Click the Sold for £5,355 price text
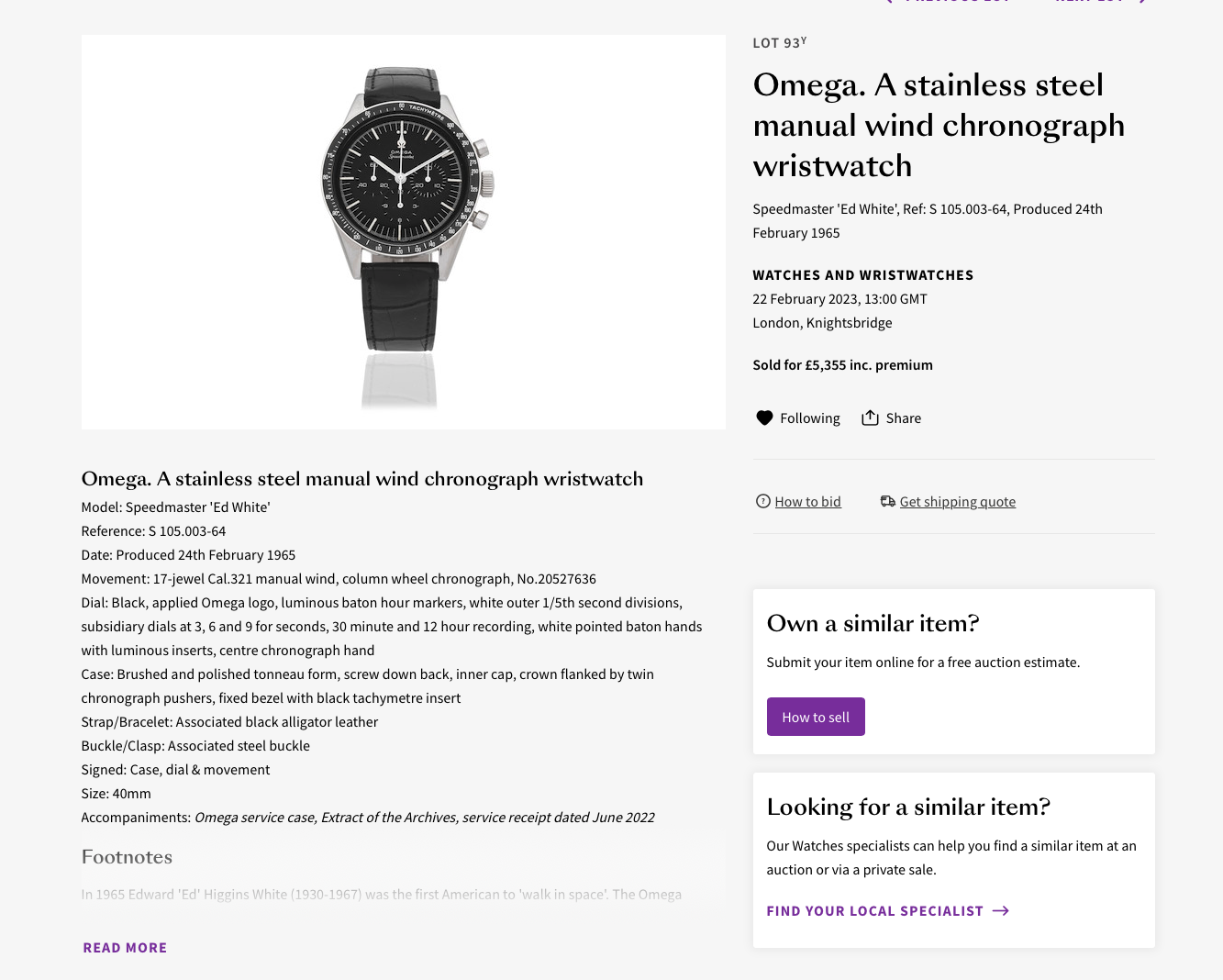 pyautogui.click(x=842, y=365)
